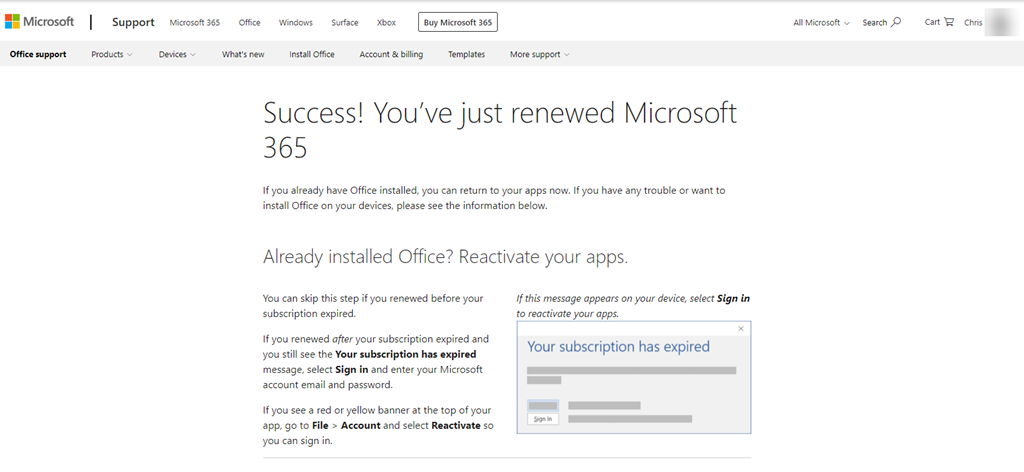
Task: Expand the Devices dropdown menu
Action: click(x=177, y=54)
